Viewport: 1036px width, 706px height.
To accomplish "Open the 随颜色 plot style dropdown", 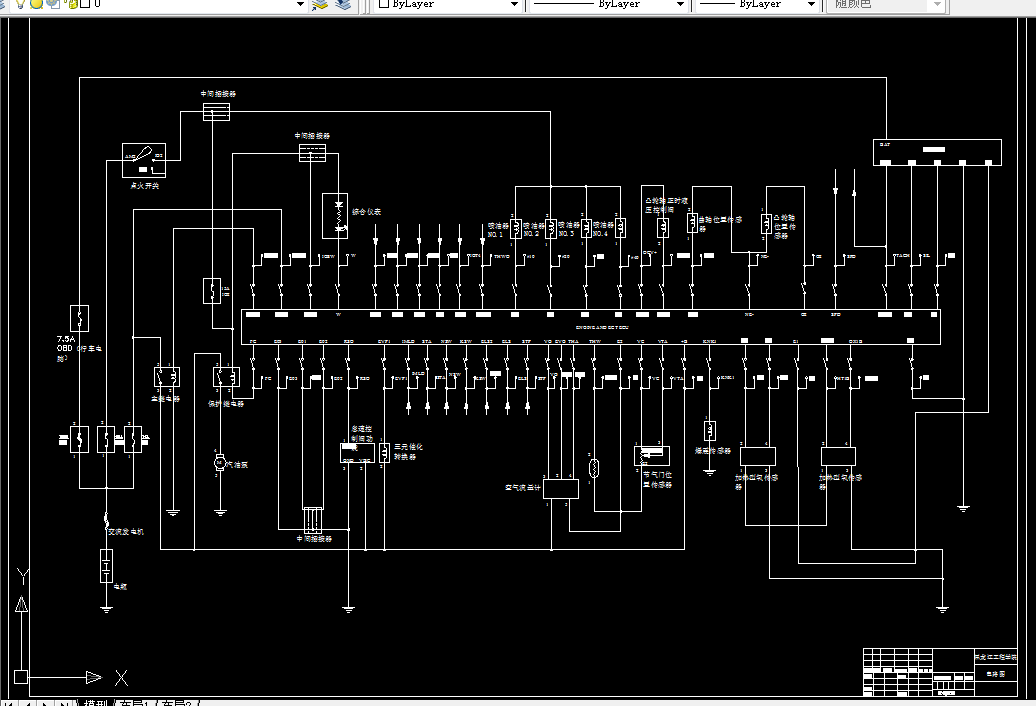I will 937,5.
